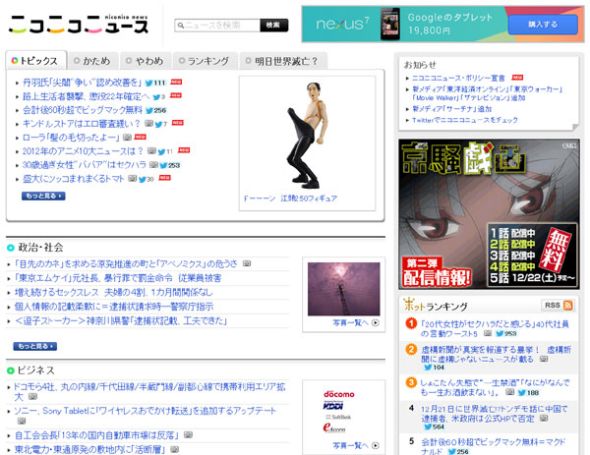Open 逗子ストーカー 神奈川県警 headline
Viewport: 590px width, 455px height.
click(121, 321)
